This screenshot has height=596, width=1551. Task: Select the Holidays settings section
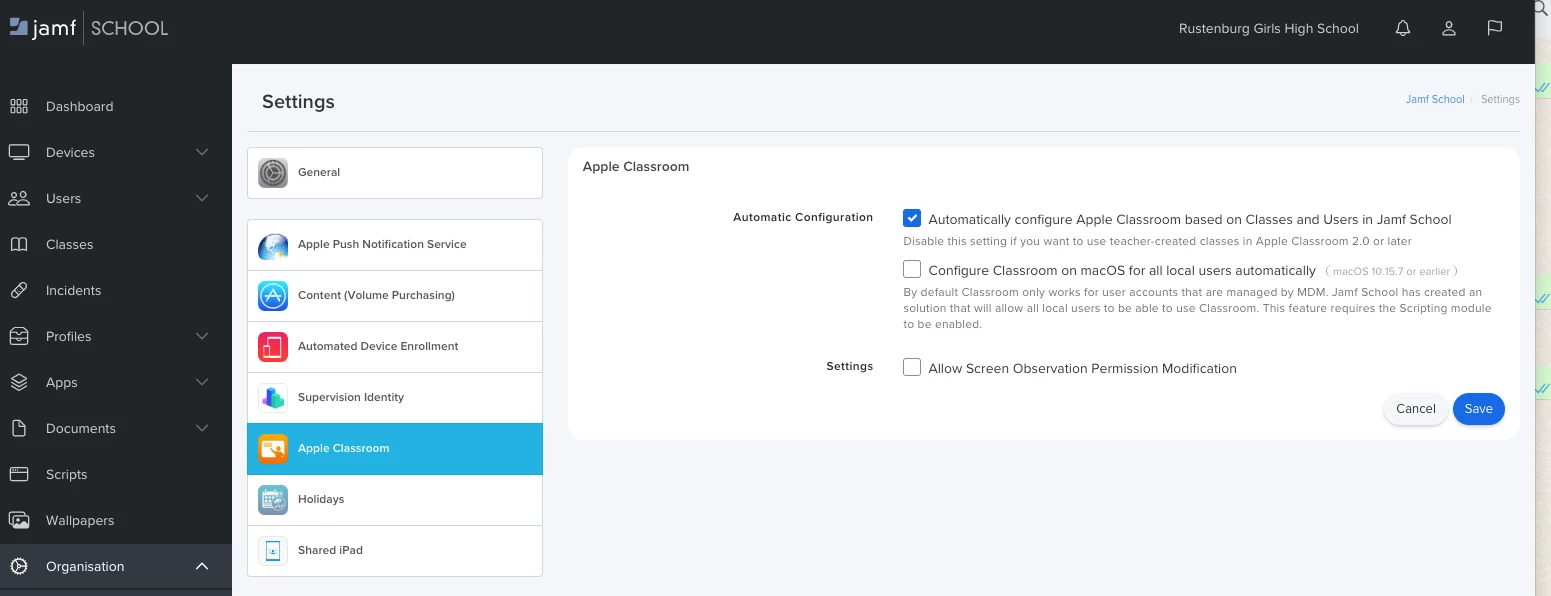click(395, 500)
